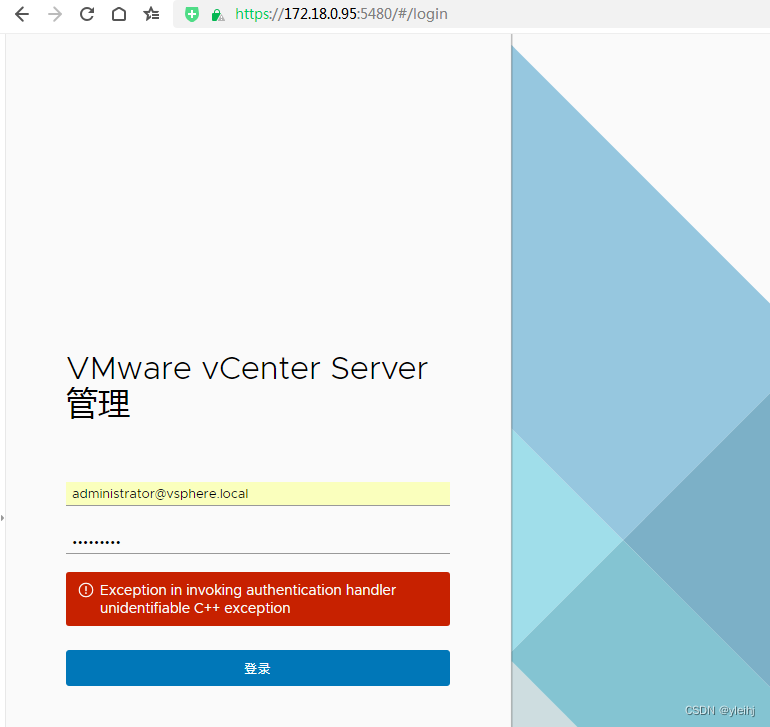Viewport: 770px width, 727px height.
Task: Focus the masked password field
Action: 258,542
